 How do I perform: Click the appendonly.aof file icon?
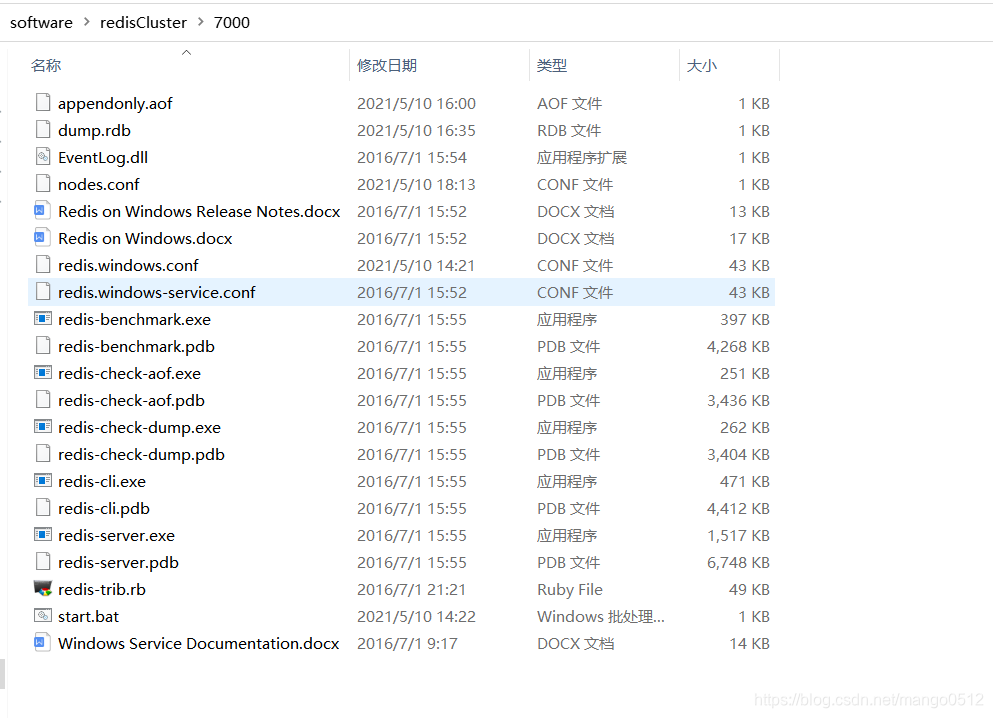coord(42,103)
